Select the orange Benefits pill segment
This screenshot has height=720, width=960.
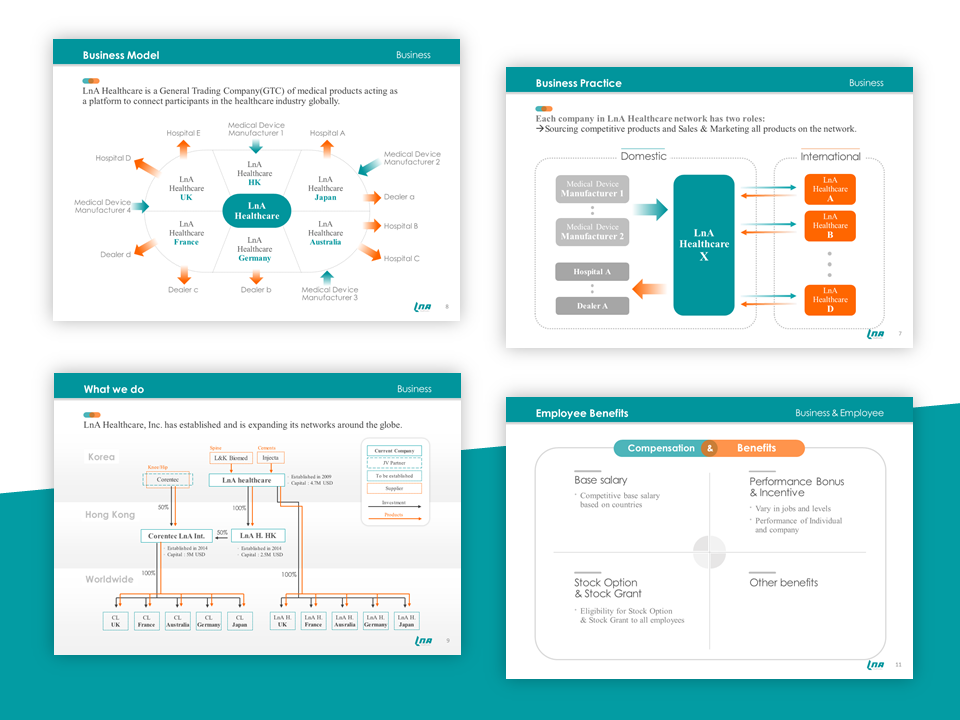pyautogui.click(x=759, y=448)
